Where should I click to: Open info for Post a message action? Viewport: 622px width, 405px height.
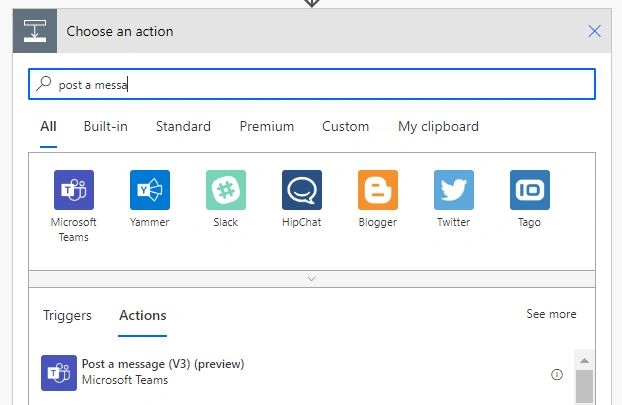coord(557,374)
